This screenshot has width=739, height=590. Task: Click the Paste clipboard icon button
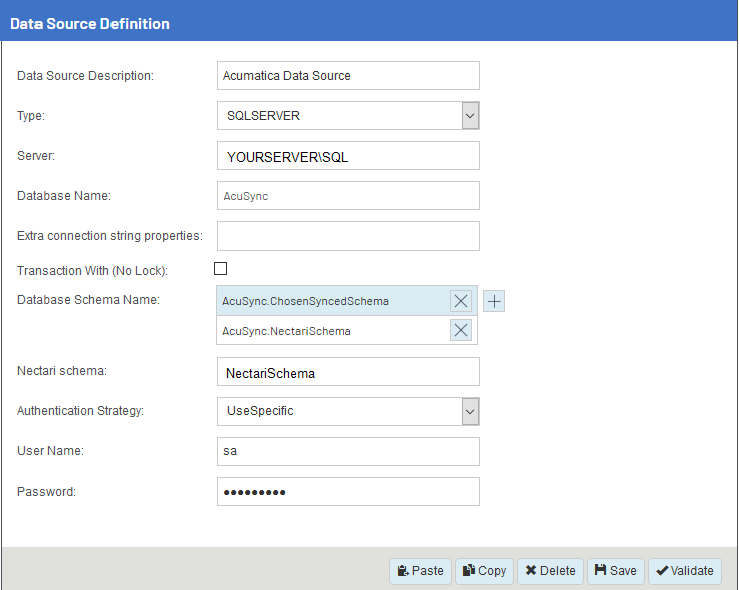tap(420, 571)
